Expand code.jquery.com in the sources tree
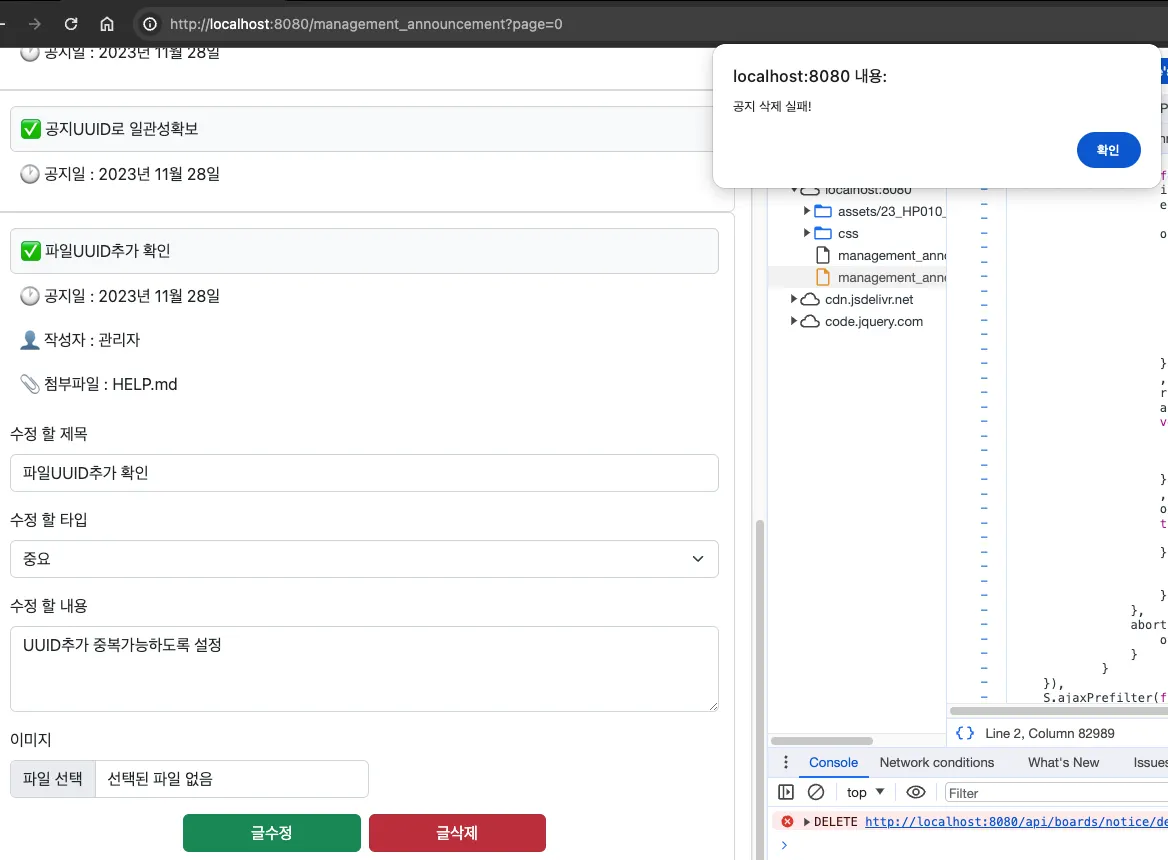 point(793,321)
